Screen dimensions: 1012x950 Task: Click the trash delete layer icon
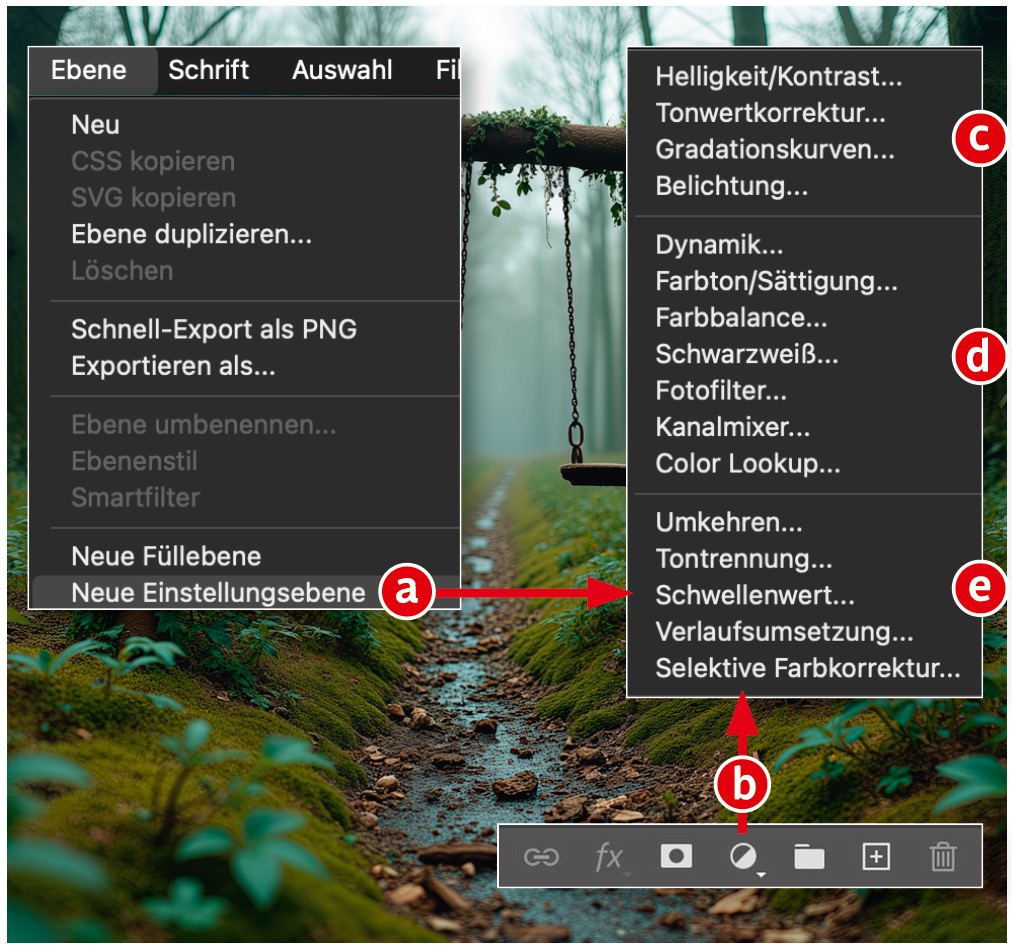pos(943,857)
